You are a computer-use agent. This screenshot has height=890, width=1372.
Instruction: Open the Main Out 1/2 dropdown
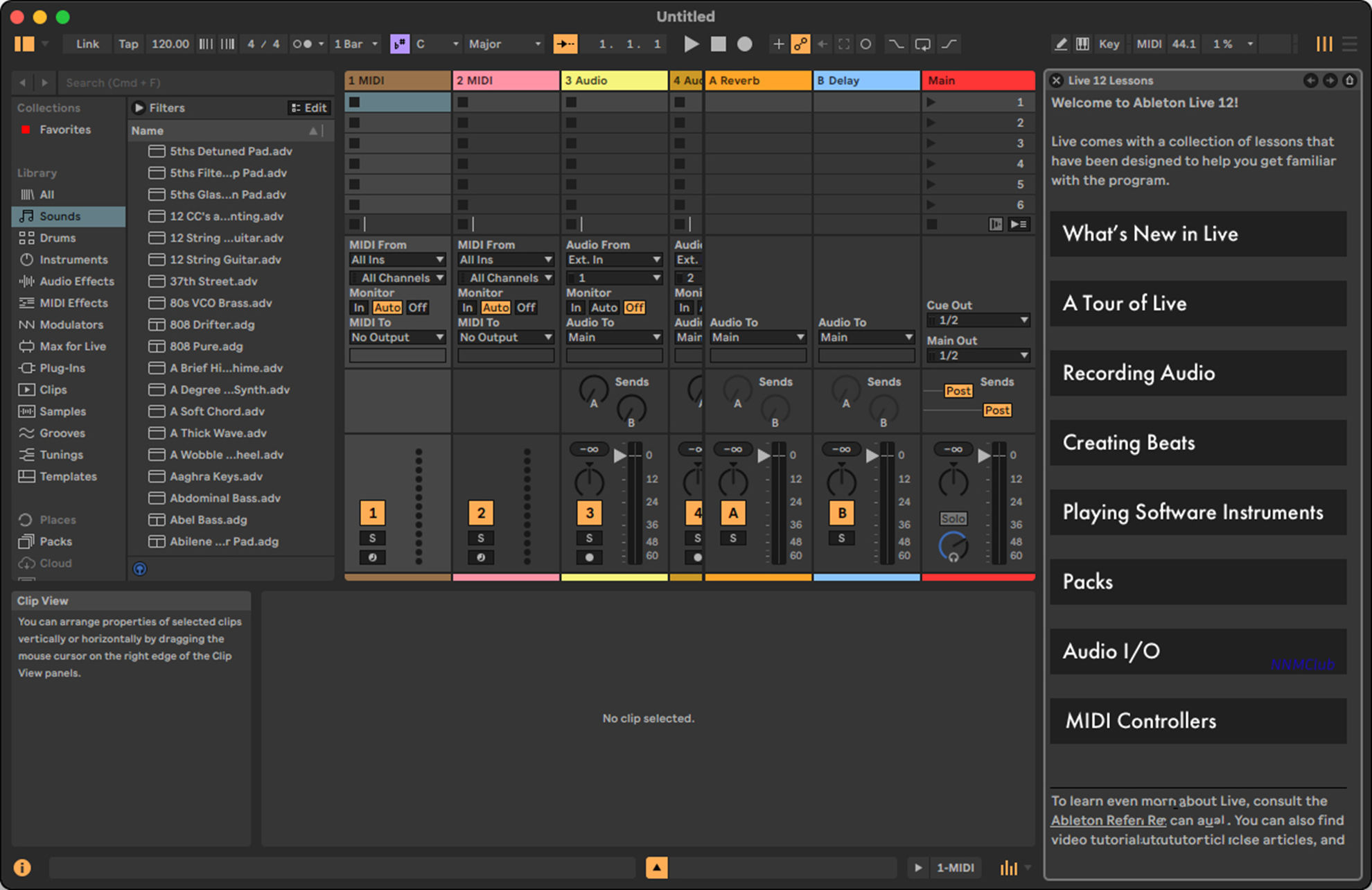[x=978, y=356]
